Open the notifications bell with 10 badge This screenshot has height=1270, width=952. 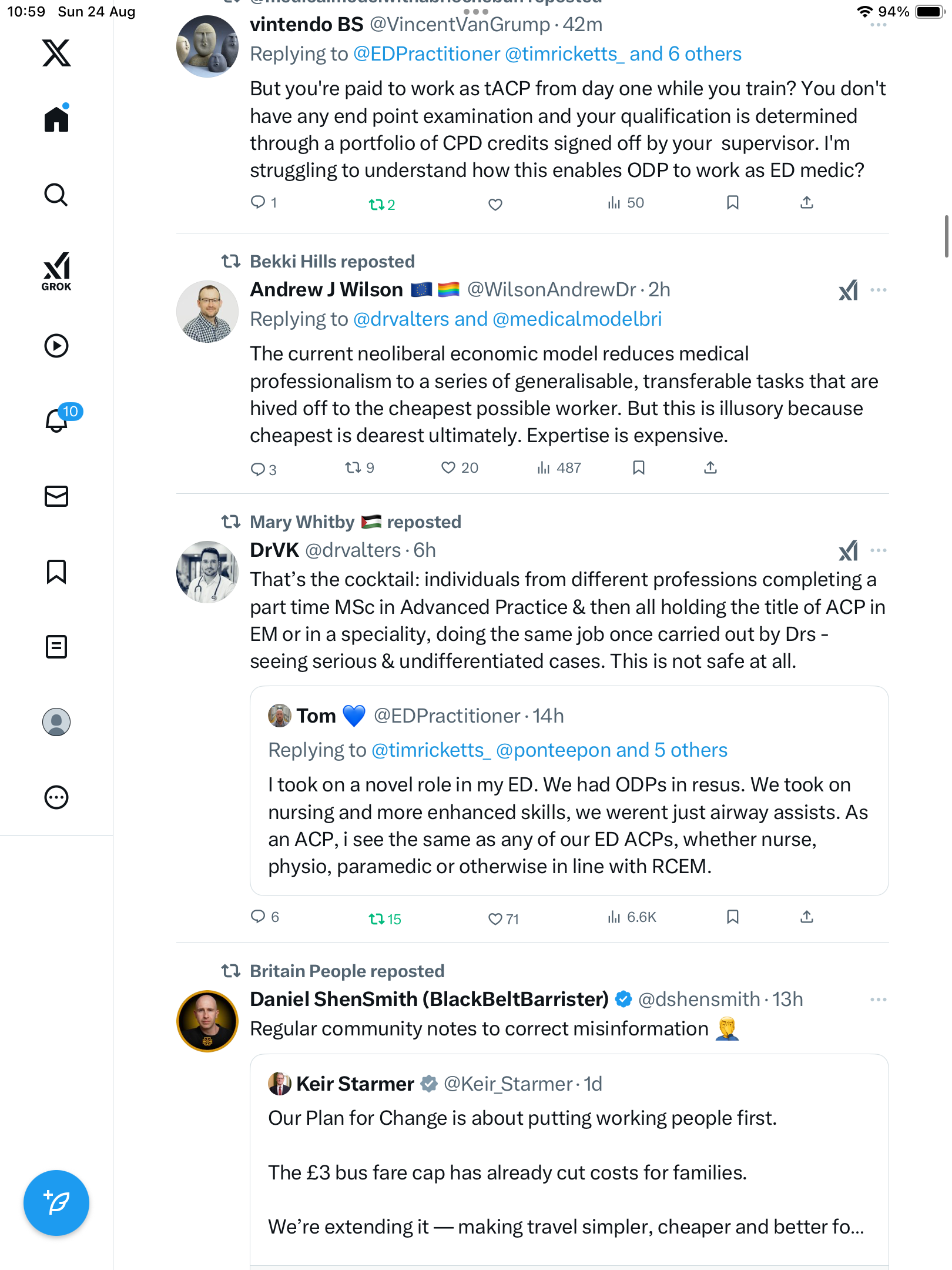pyautogui.click(x=57, y=420)
